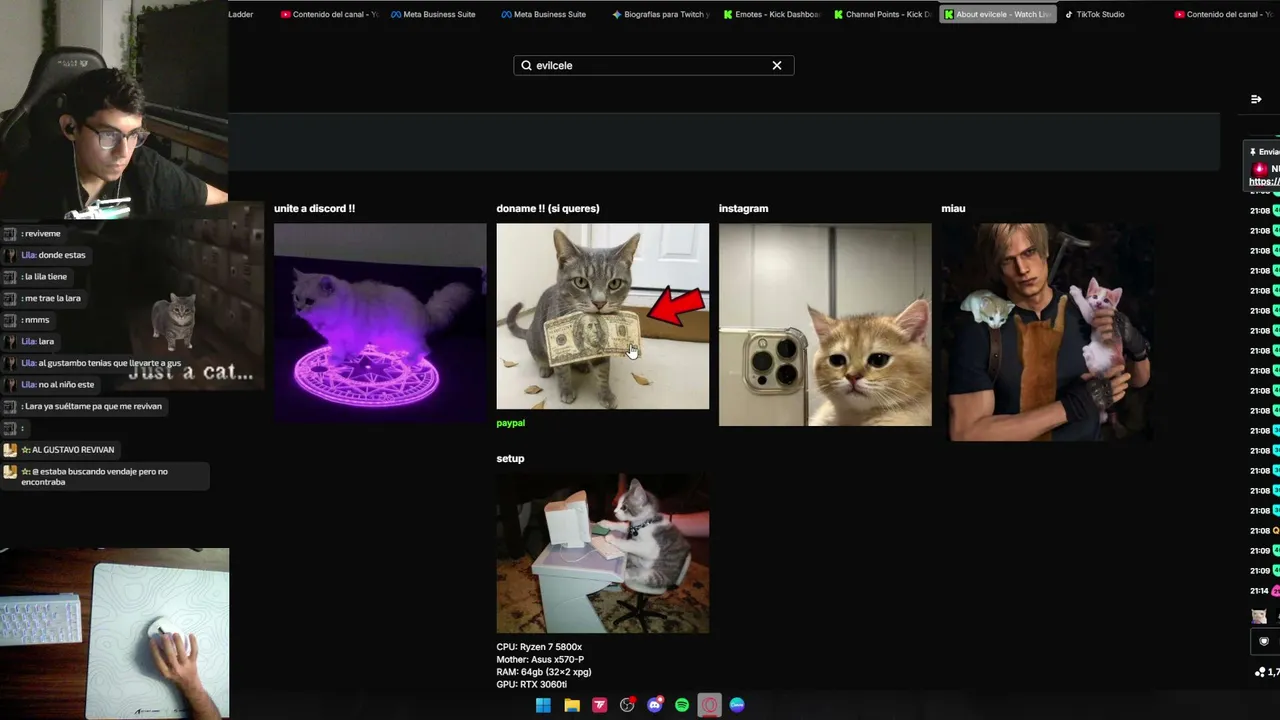Viewport: 1280px width, 720px height.
Task: Click the 'miau' panel heading
Action: coord(953,208)
